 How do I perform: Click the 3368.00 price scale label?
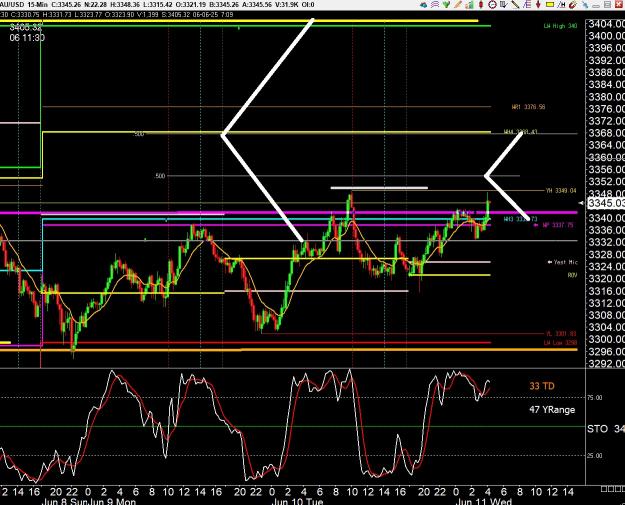[606, 133]
